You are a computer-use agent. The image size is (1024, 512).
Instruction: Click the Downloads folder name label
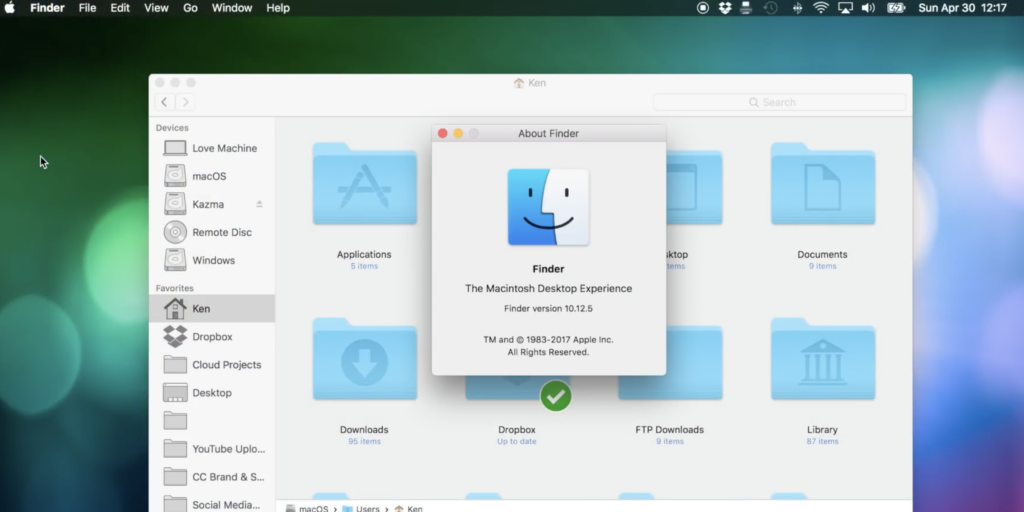364,430
